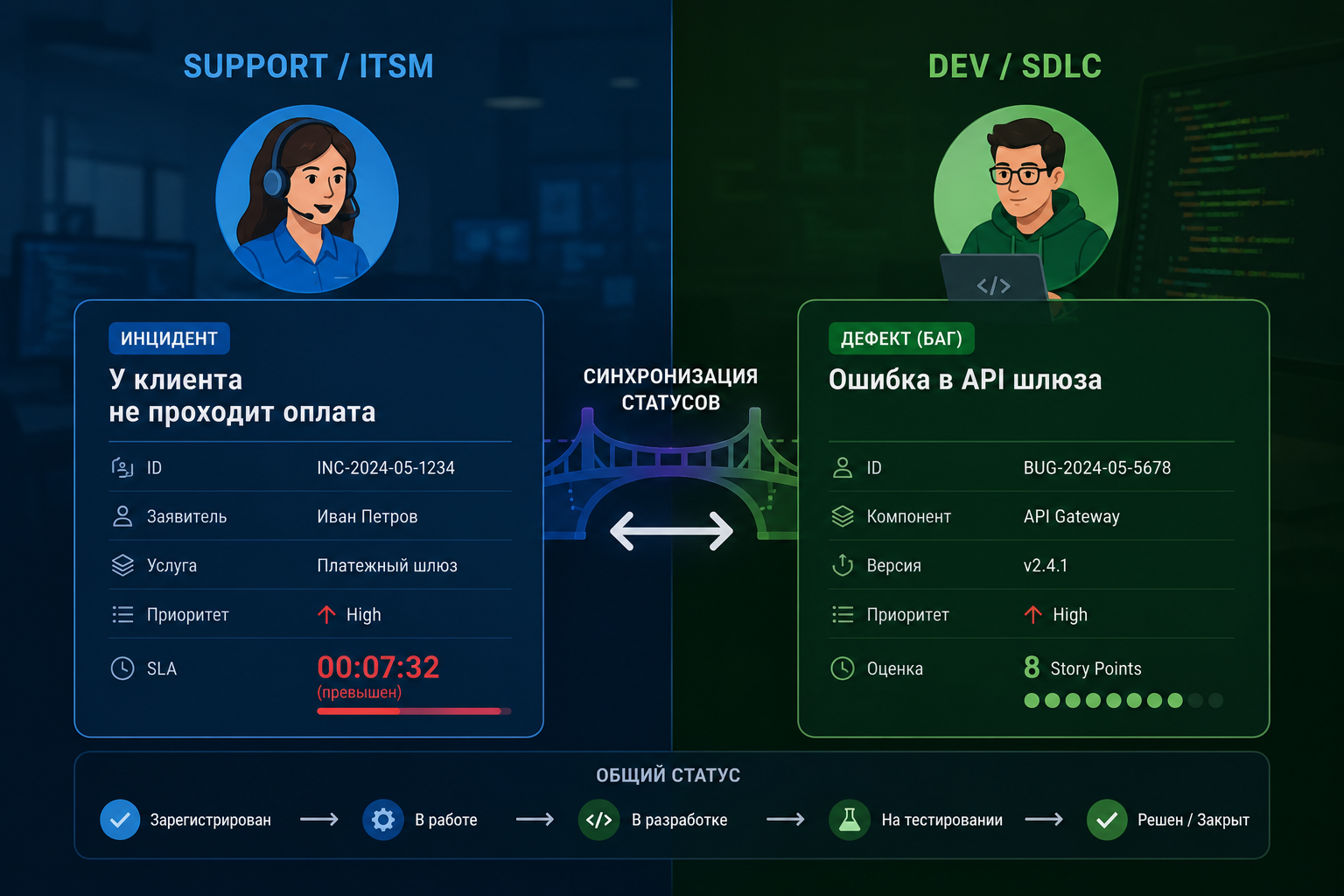Click the ДЕФЕКТ (БАГ) badge
1344x896 pixels.
tap(901, 339)
